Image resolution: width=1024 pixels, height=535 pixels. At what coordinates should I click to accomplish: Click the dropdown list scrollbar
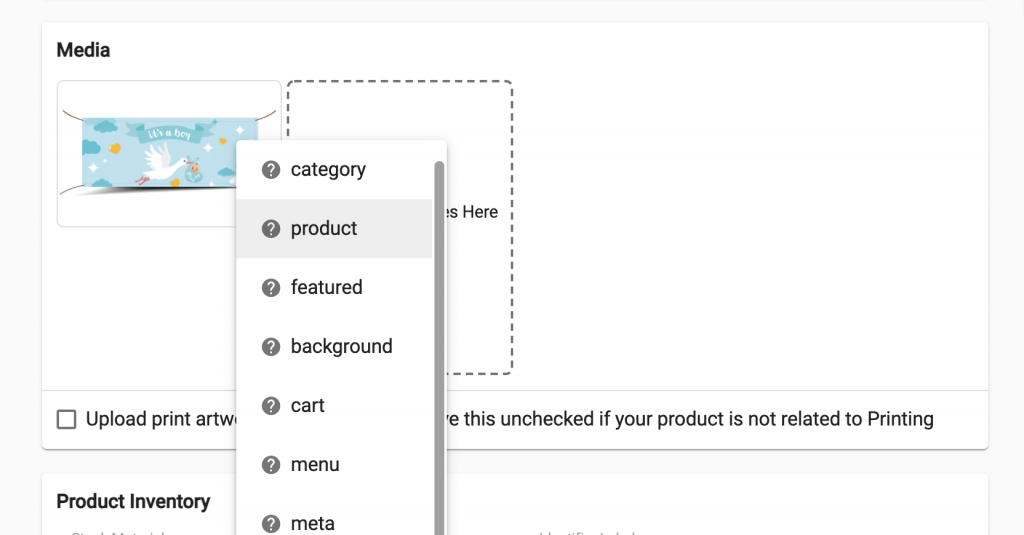[440, 348]
